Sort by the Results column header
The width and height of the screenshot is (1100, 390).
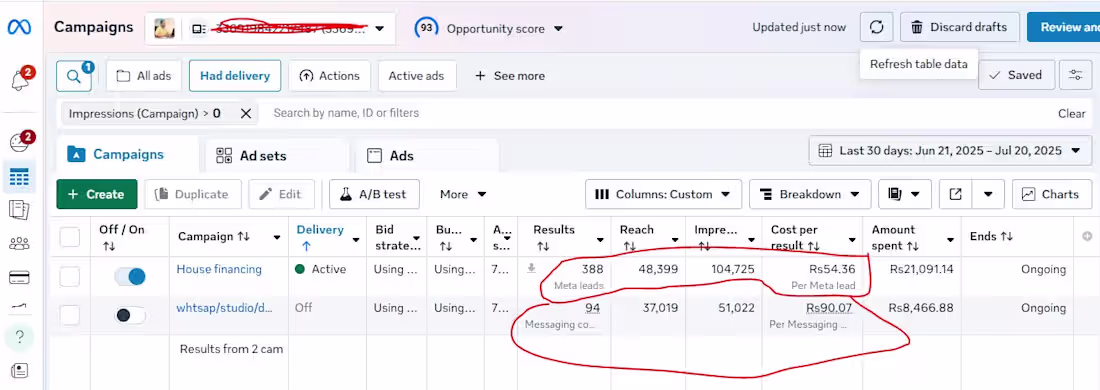point(554,229)
